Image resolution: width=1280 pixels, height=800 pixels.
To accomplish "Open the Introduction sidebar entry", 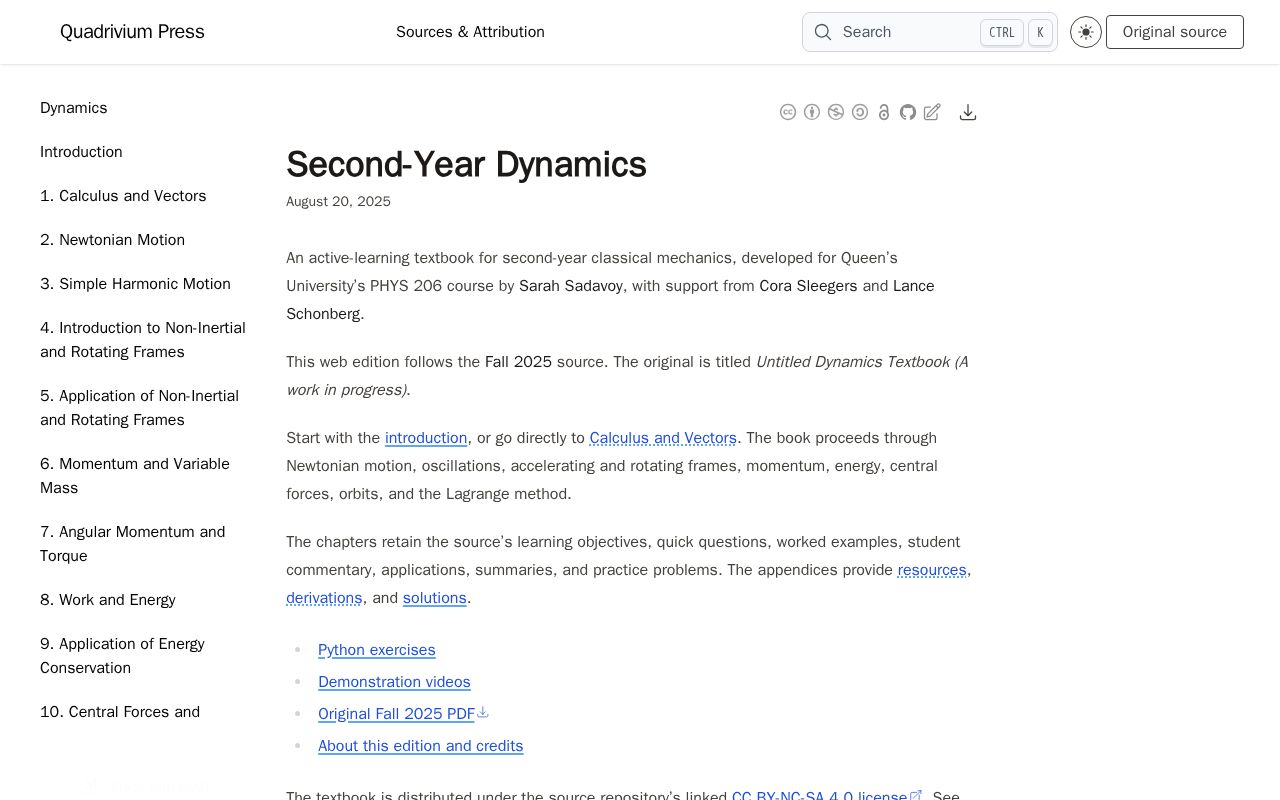I will pyautogui.click(x=81, y=152).
